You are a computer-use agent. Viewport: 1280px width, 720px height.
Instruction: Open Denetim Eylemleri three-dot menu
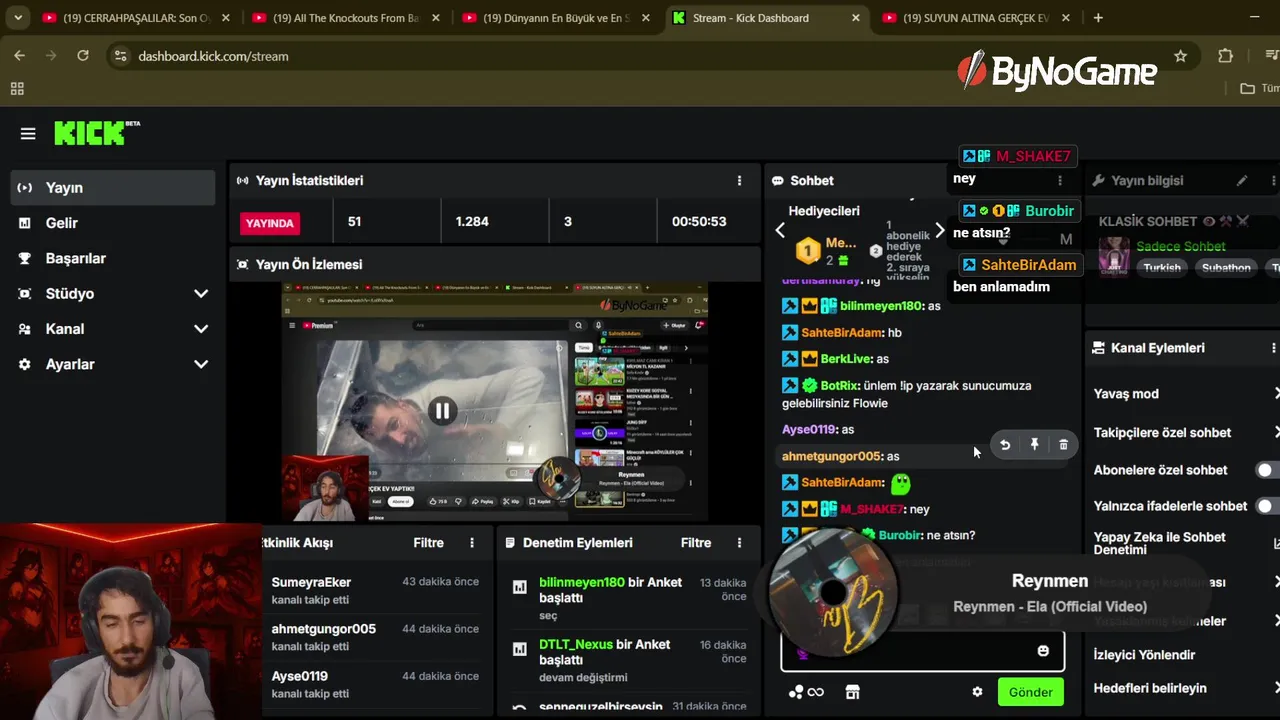(739, 543)
